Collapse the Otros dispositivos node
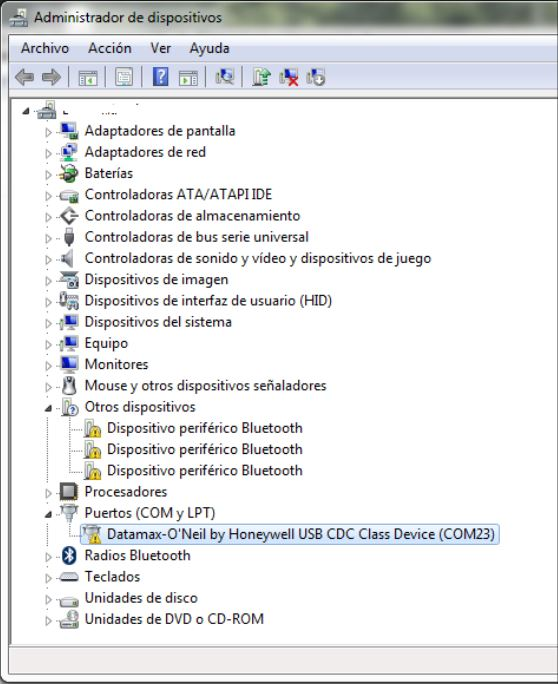The image size is (558, 684). pos(48,408)
